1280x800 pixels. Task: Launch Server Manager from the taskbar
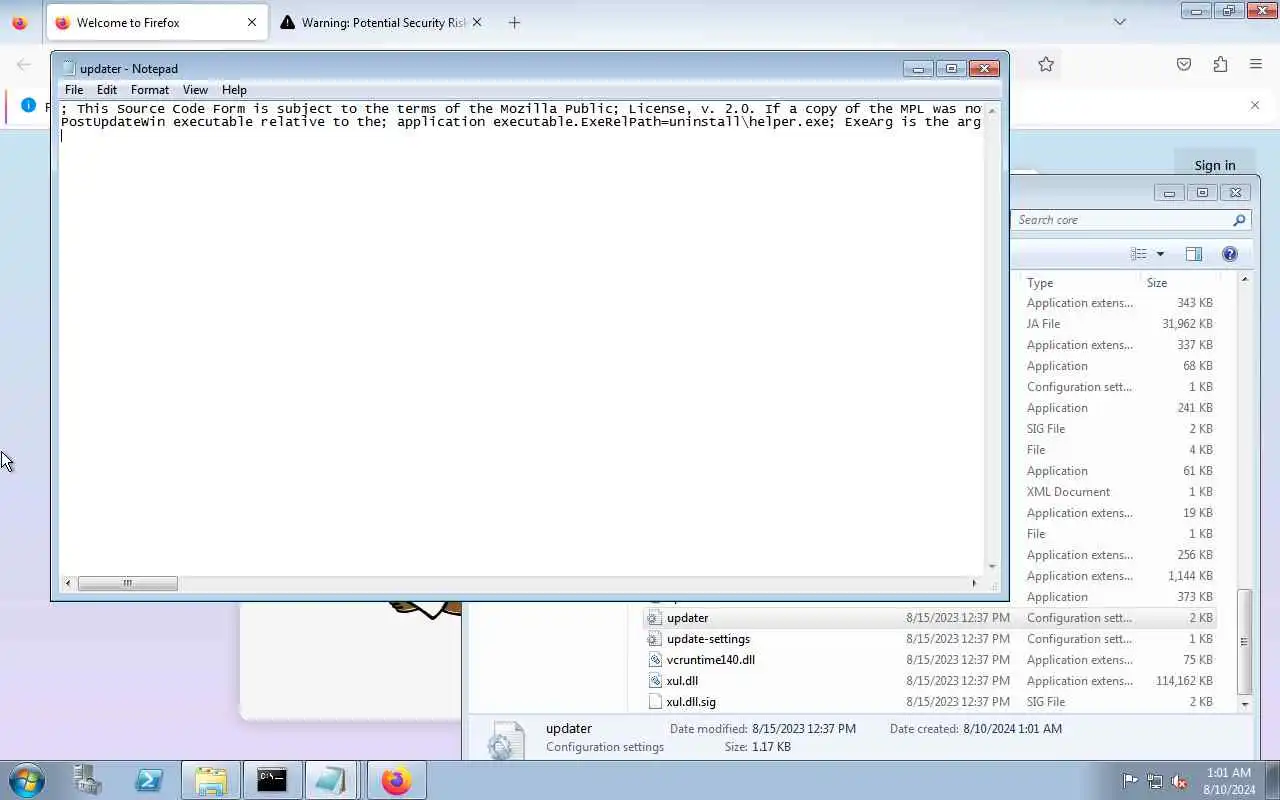click(x=88, y=780)
